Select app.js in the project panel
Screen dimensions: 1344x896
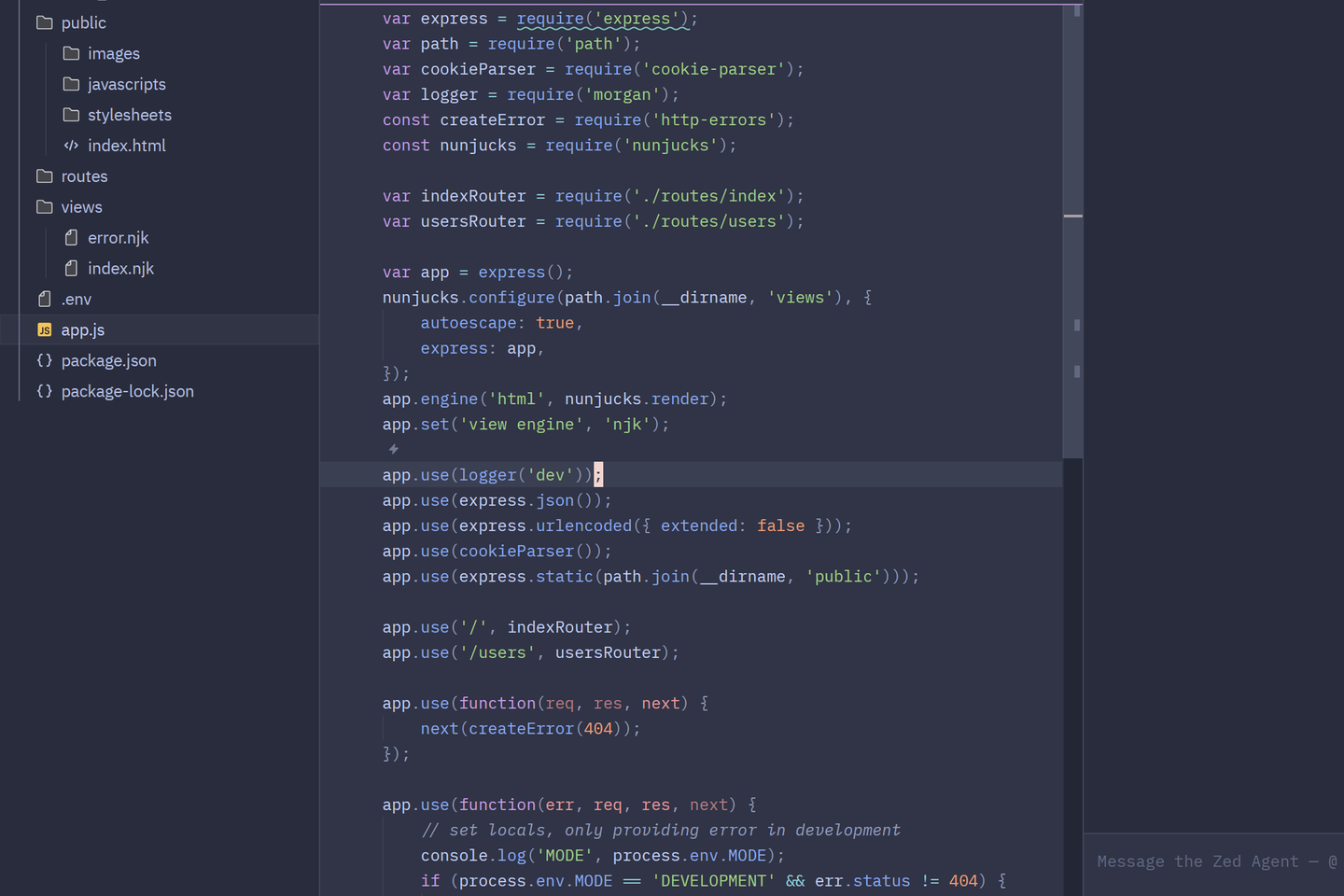160,330
